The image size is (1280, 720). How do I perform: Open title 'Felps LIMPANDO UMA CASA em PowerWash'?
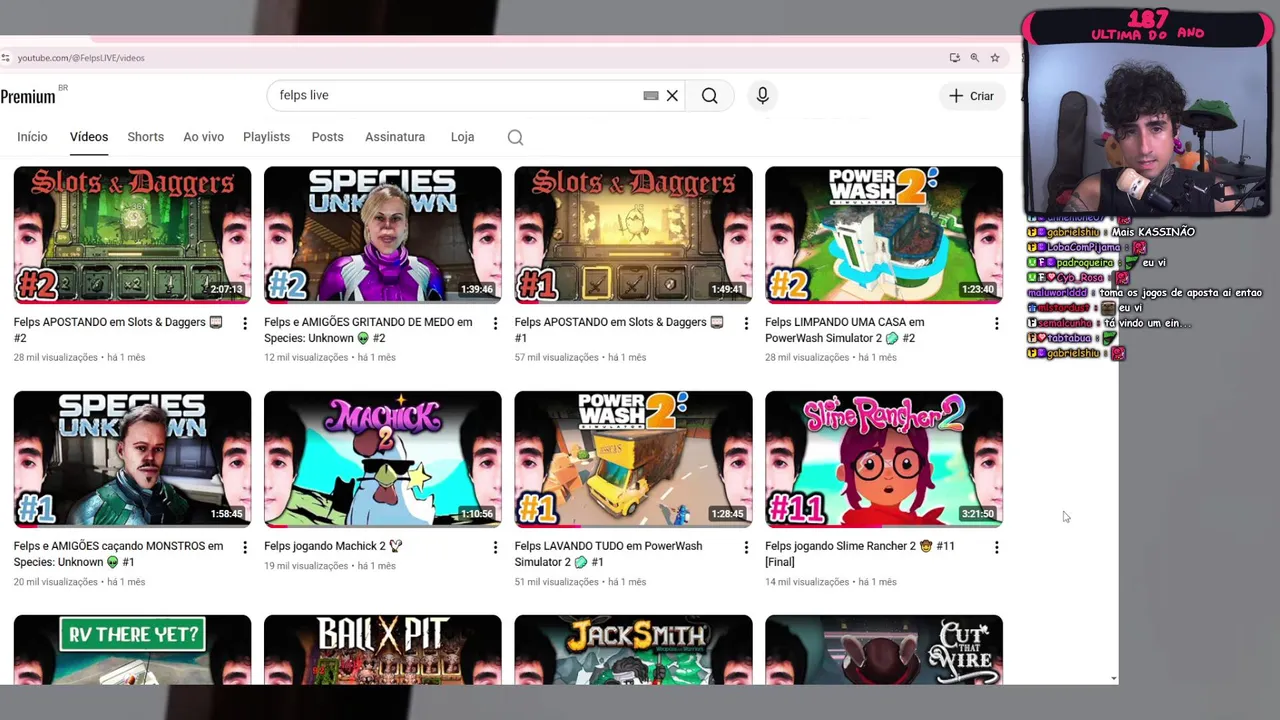coord(844,330)
